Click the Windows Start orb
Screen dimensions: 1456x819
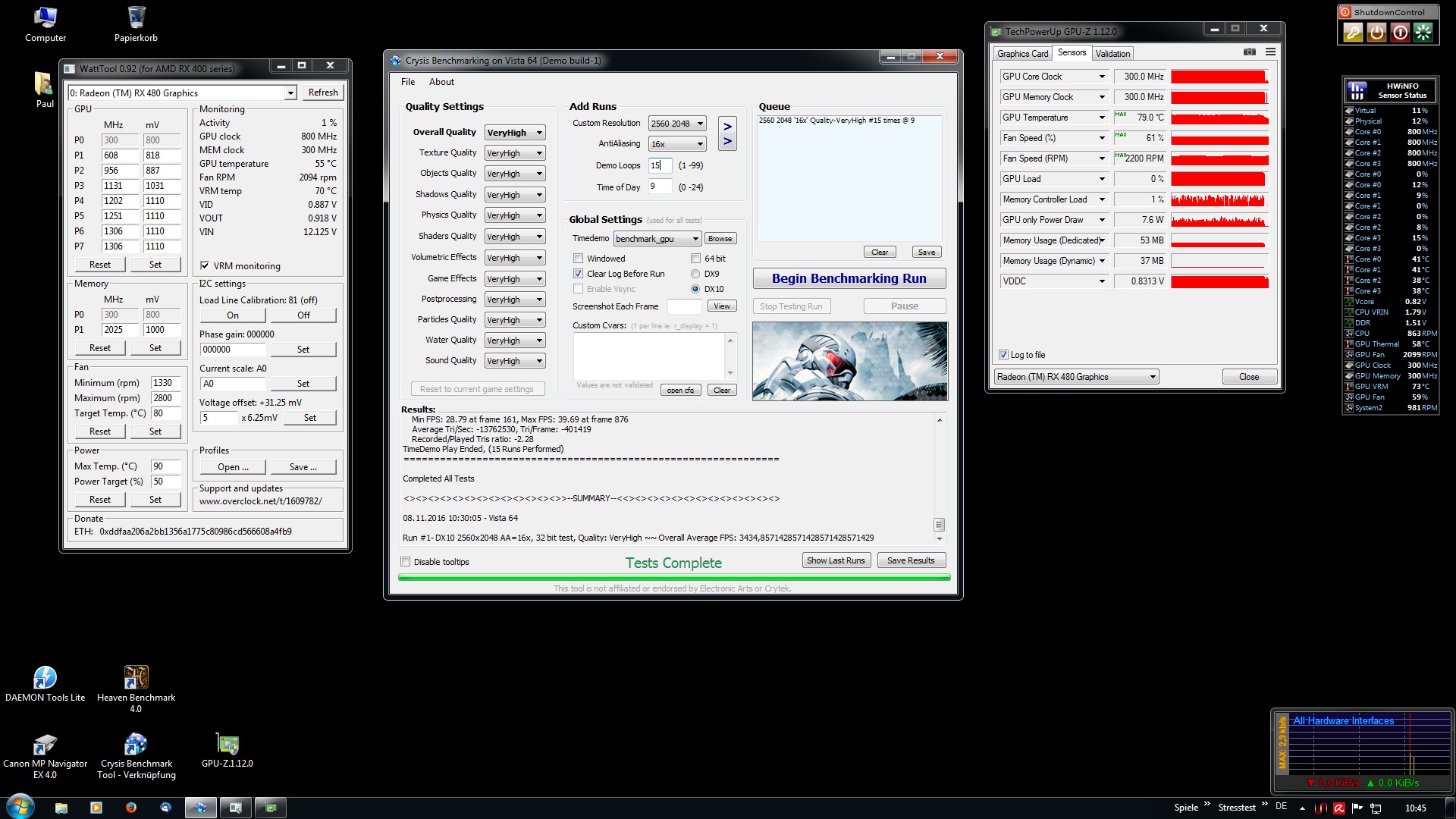[20, 806]
